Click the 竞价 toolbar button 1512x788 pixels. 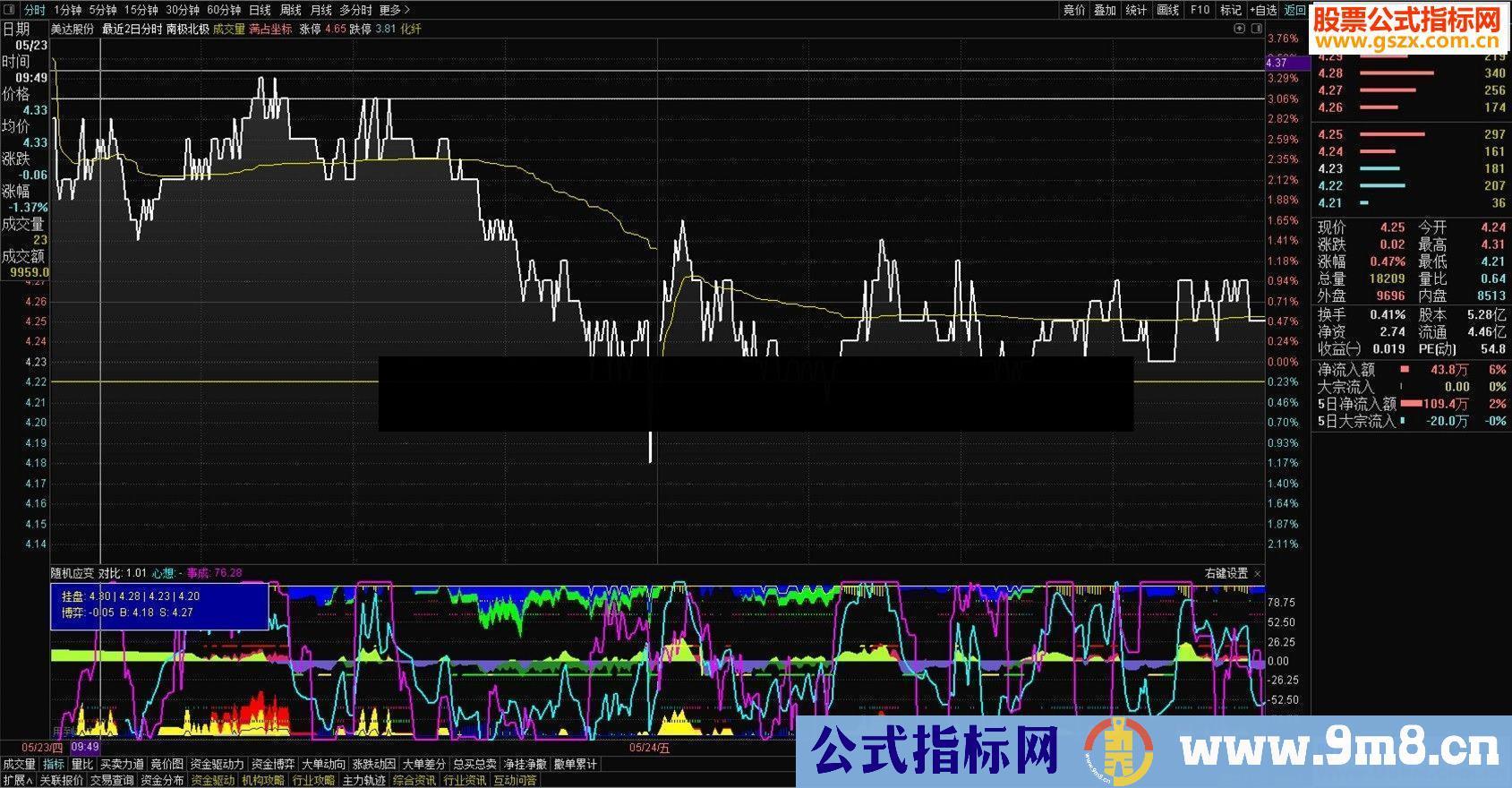[x=1074, y=10]
